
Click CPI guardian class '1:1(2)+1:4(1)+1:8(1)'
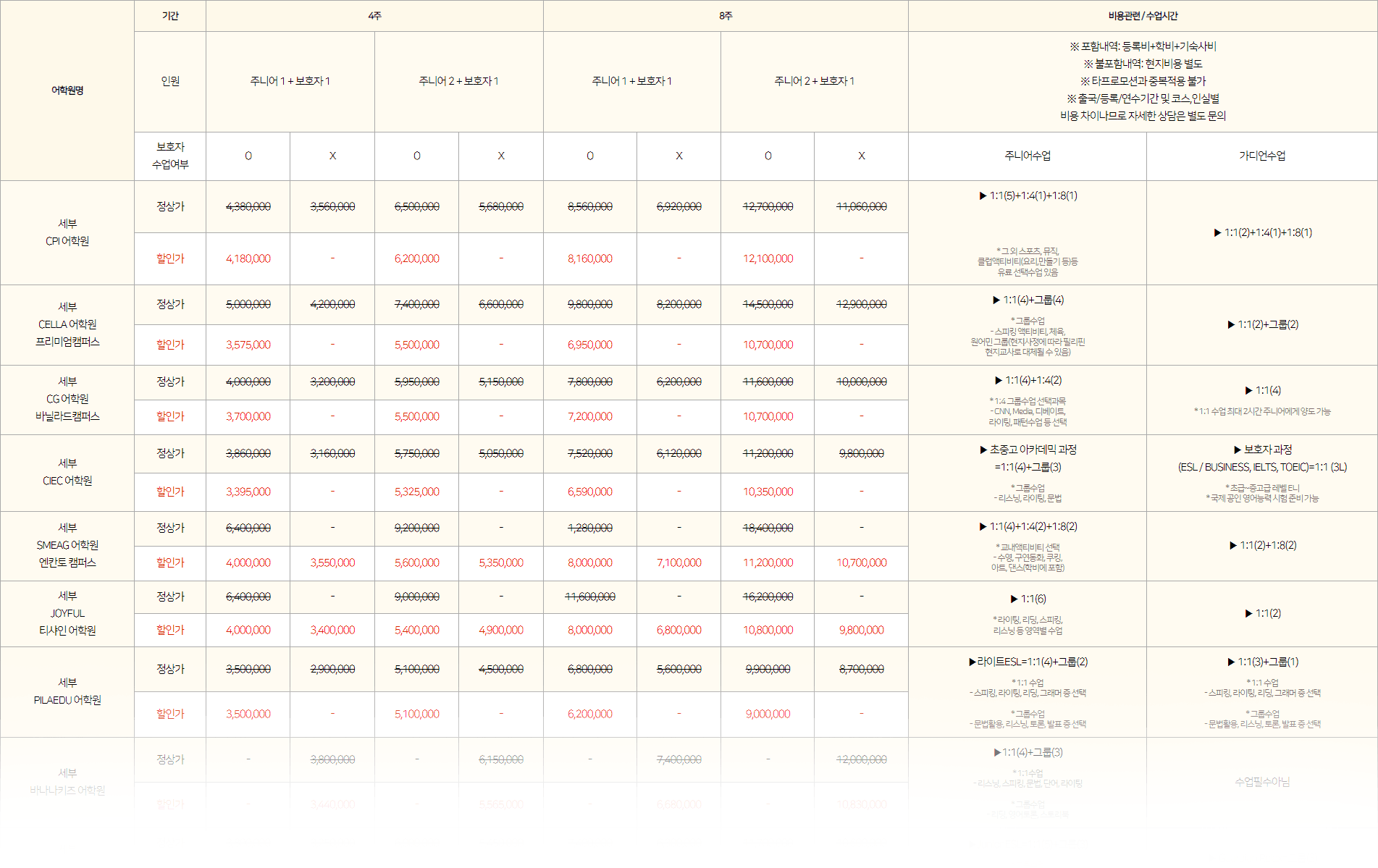tap(1263, 232)
